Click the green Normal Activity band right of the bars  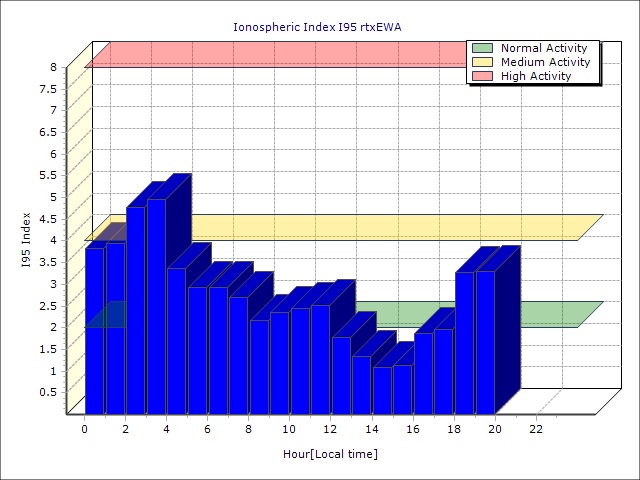coord(550,314)
